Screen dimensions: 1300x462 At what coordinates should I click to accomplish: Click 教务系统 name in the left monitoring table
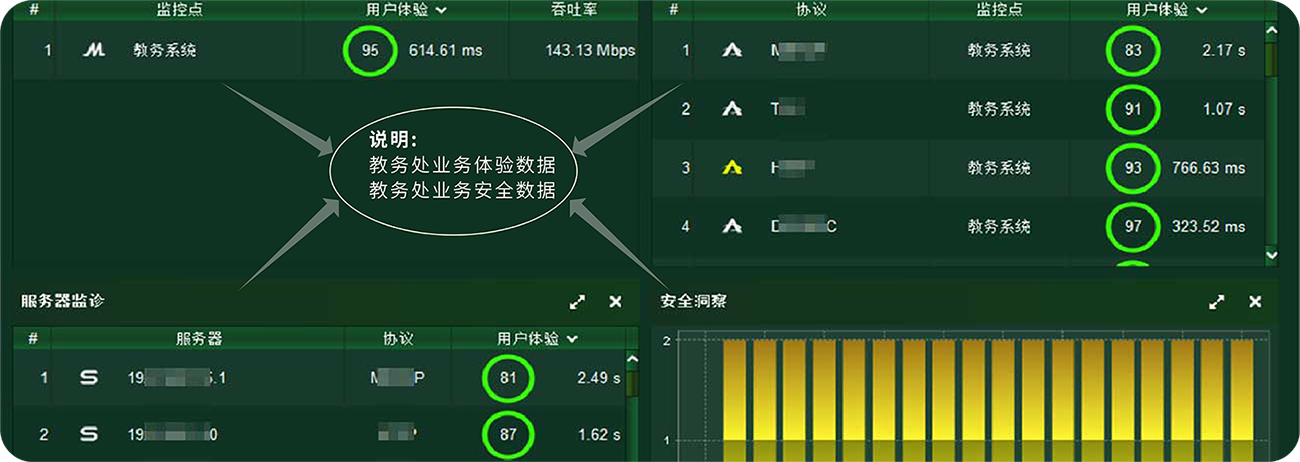165,50
